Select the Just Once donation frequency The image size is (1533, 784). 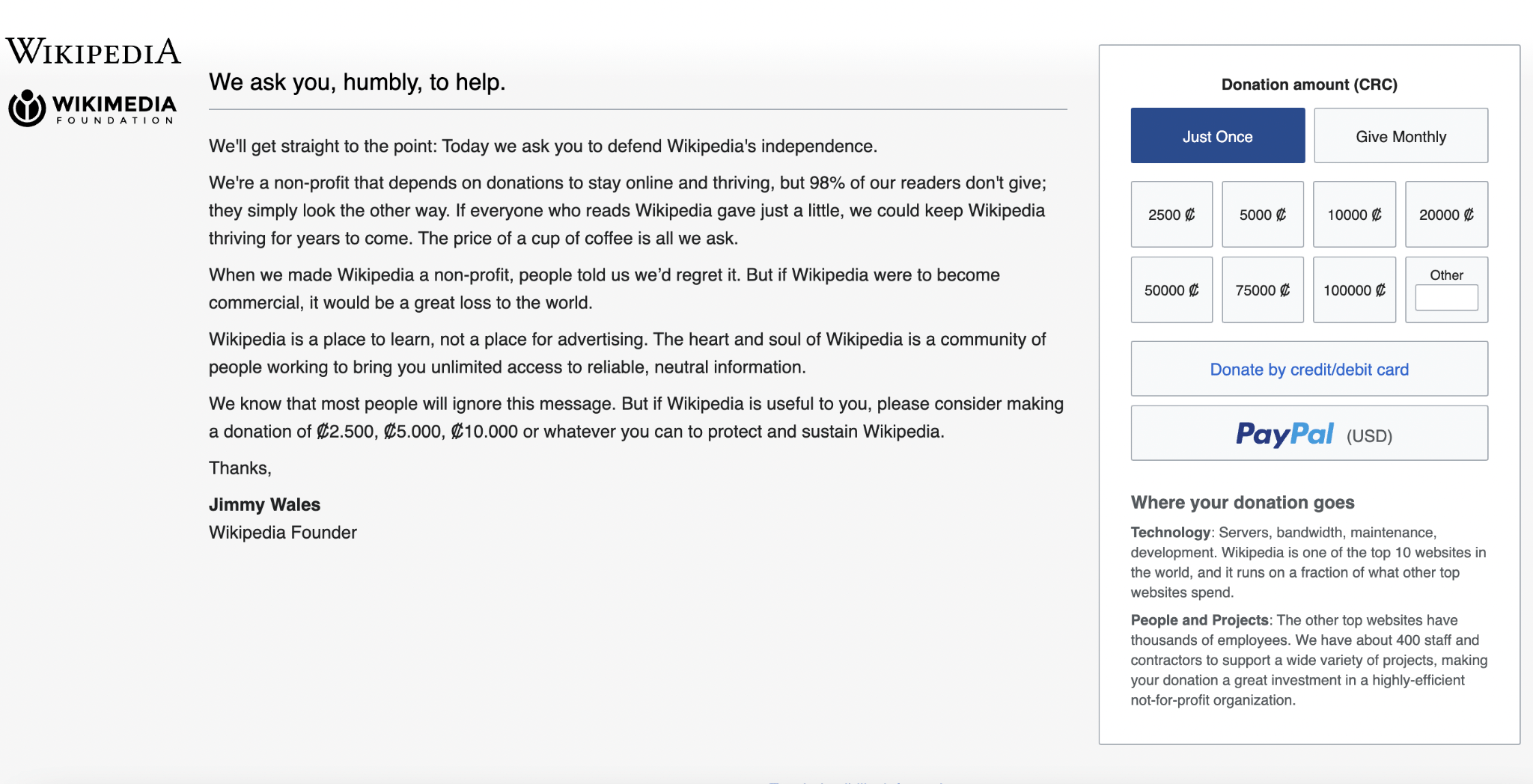pyautogui.click(x=1217, y=136)
